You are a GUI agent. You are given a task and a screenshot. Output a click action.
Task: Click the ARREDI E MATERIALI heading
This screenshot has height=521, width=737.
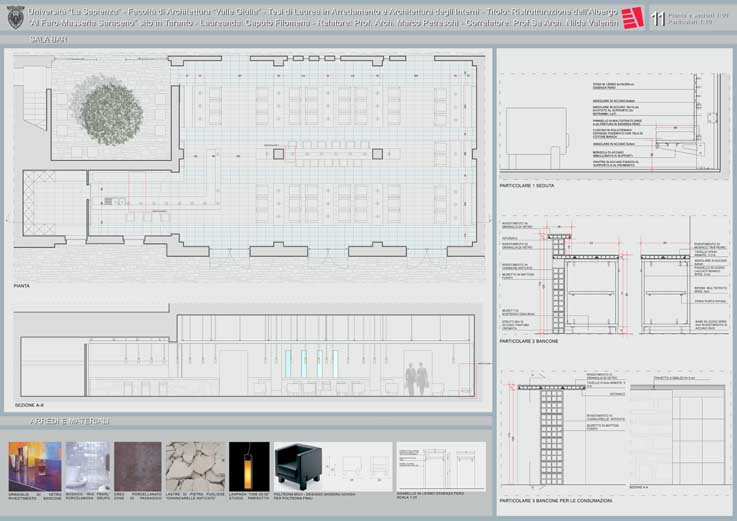pyautogui.click(x=70, y=421)
